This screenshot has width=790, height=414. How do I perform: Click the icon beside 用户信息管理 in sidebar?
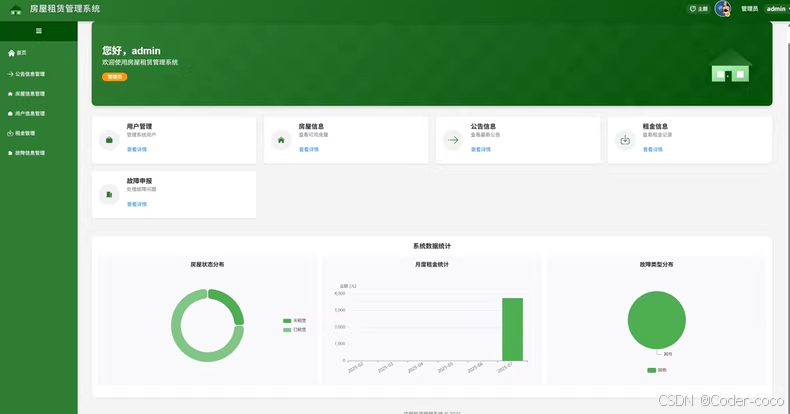click(10, 114)
